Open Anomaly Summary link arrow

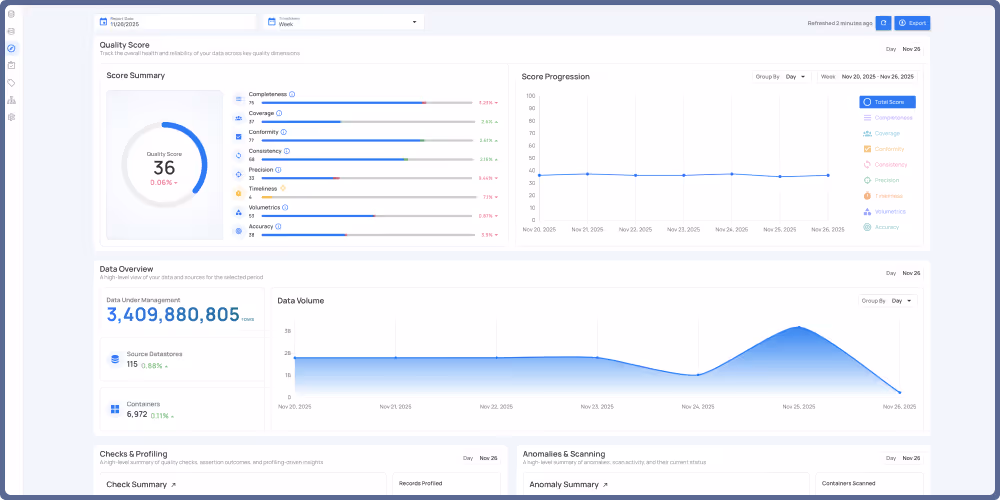605,485
